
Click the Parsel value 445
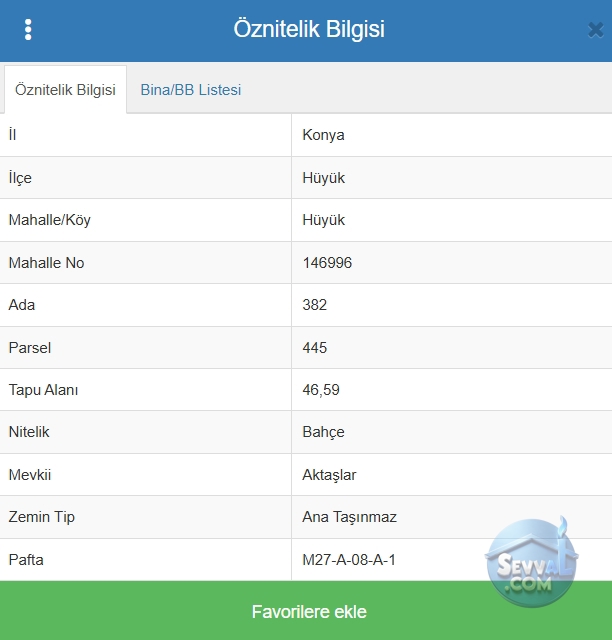coord(314,348)
